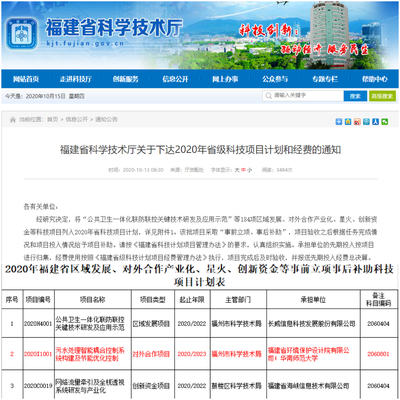Share via the teal Tencent Weibo icon
The image size is (400, 400).
click(366, 122)
